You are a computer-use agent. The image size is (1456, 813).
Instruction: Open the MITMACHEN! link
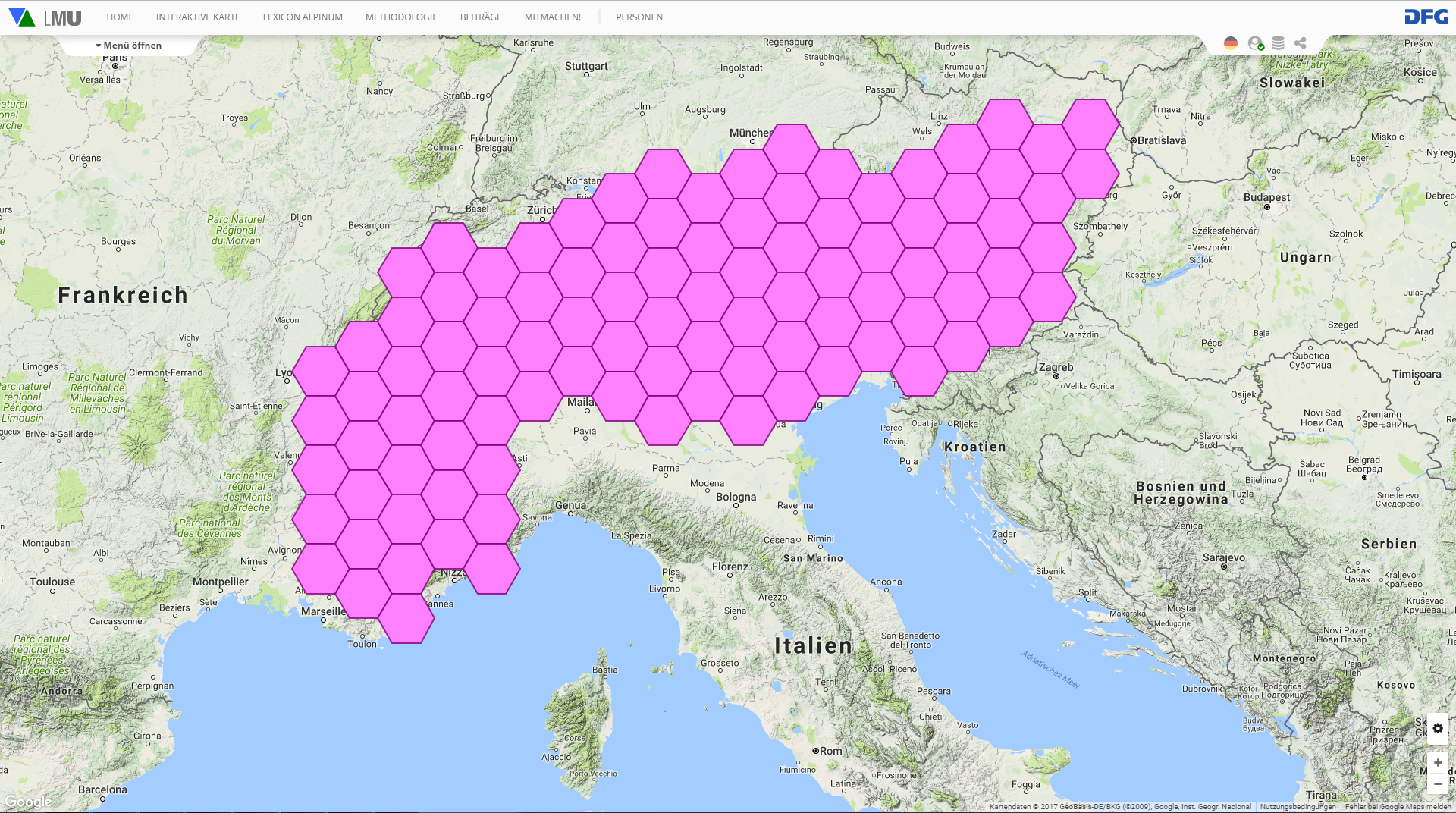pyautogui.click(x=553, y=17)
